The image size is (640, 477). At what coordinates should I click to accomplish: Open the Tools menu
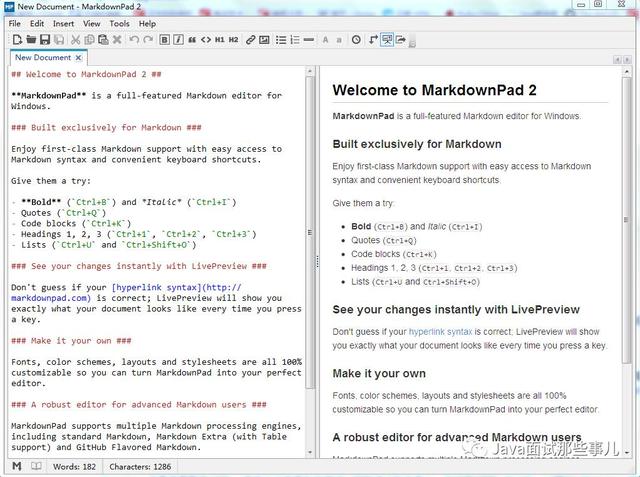click(x=119, y=24)
